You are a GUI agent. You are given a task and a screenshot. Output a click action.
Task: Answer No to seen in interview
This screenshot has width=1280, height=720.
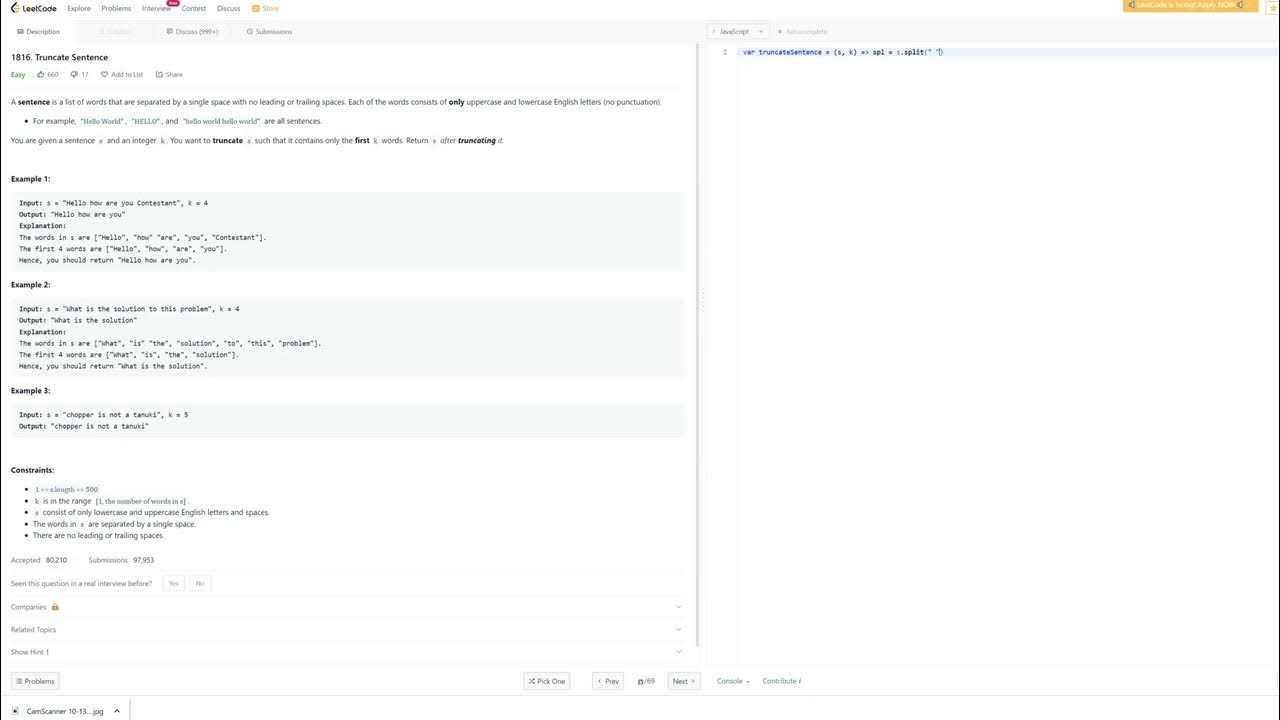pyautogui.click(x=200, y=583)
